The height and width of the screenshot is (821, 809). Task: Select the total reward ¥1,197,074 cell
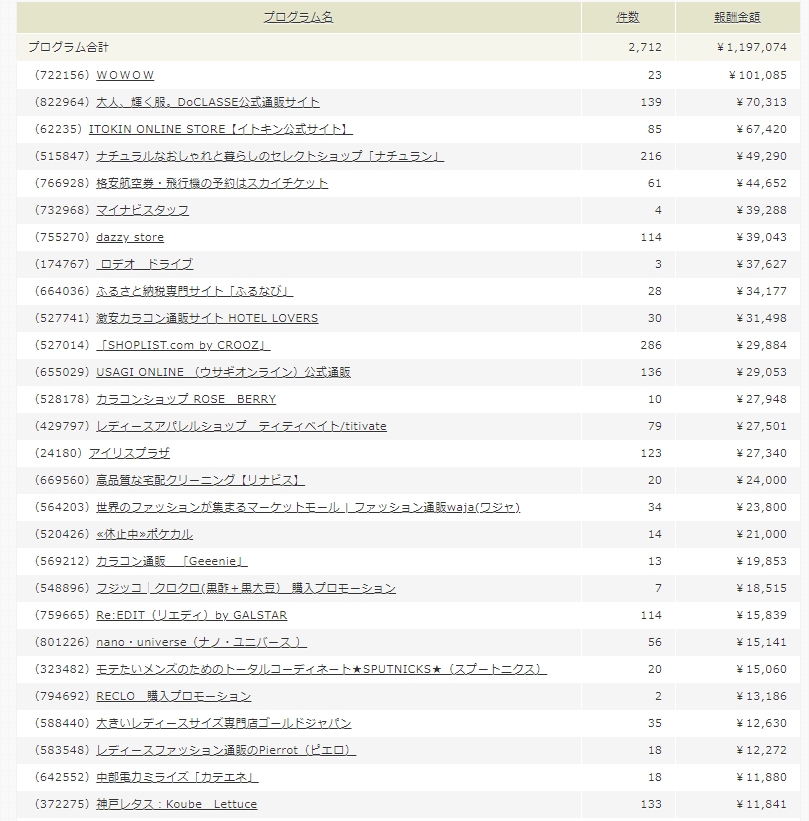[752, 47]
